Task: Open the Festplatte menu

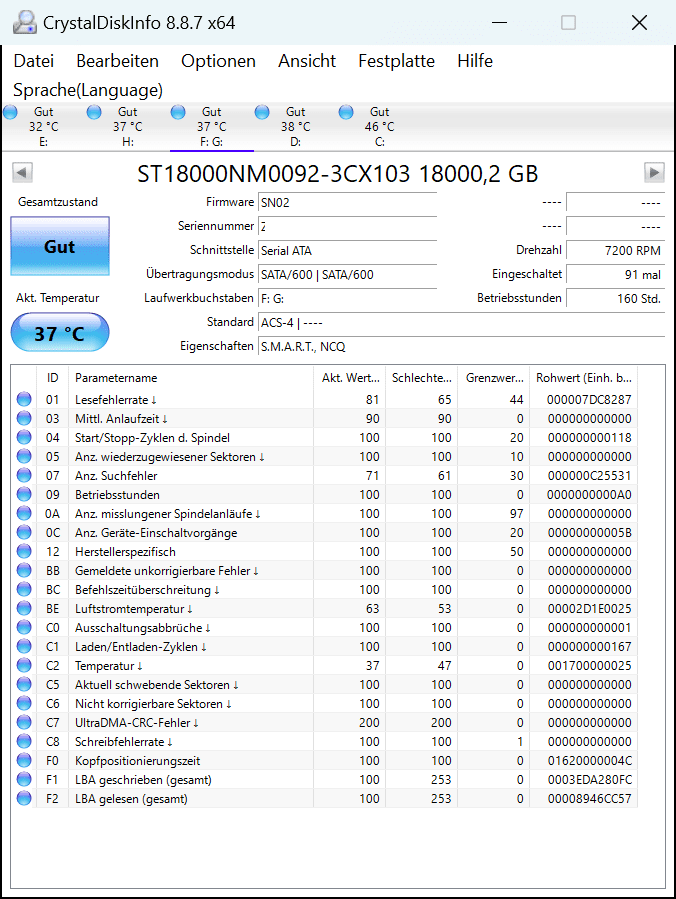Action: click(397, 61)
